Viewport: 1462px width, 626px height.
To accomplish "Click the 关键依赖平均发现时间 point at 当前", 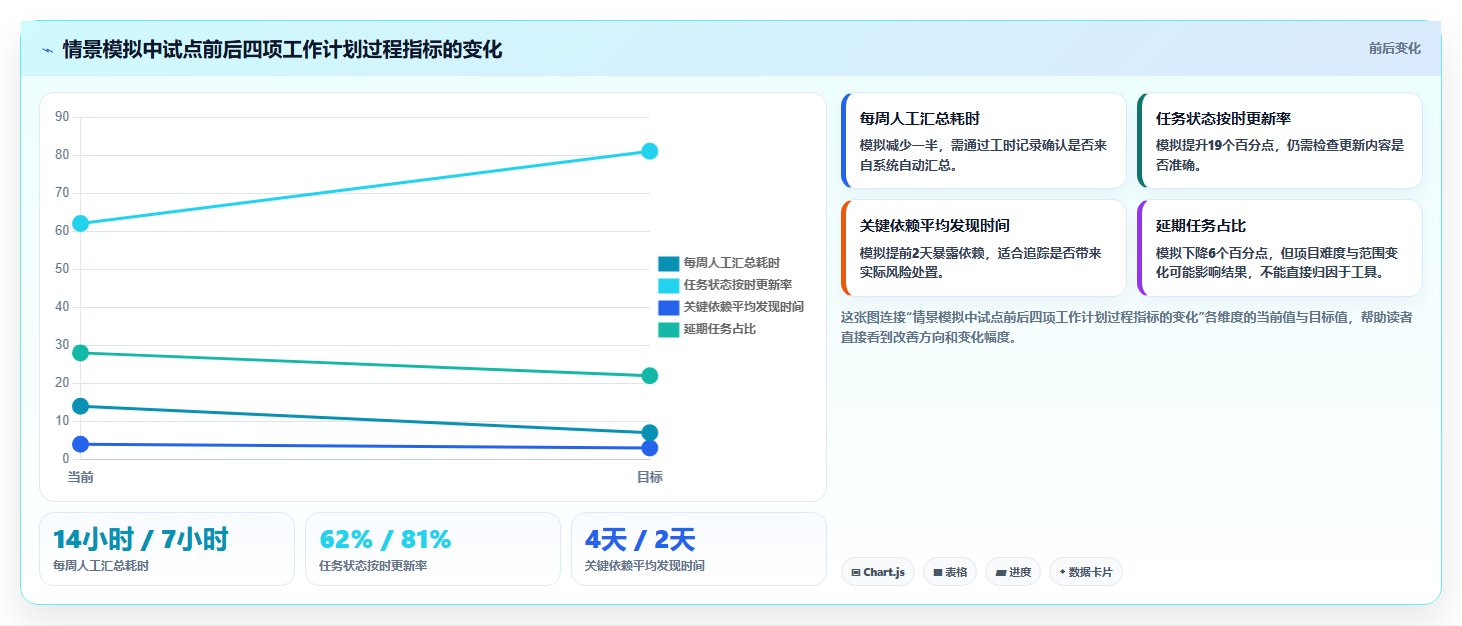I will pyautogui.click(x=81, y=444).
